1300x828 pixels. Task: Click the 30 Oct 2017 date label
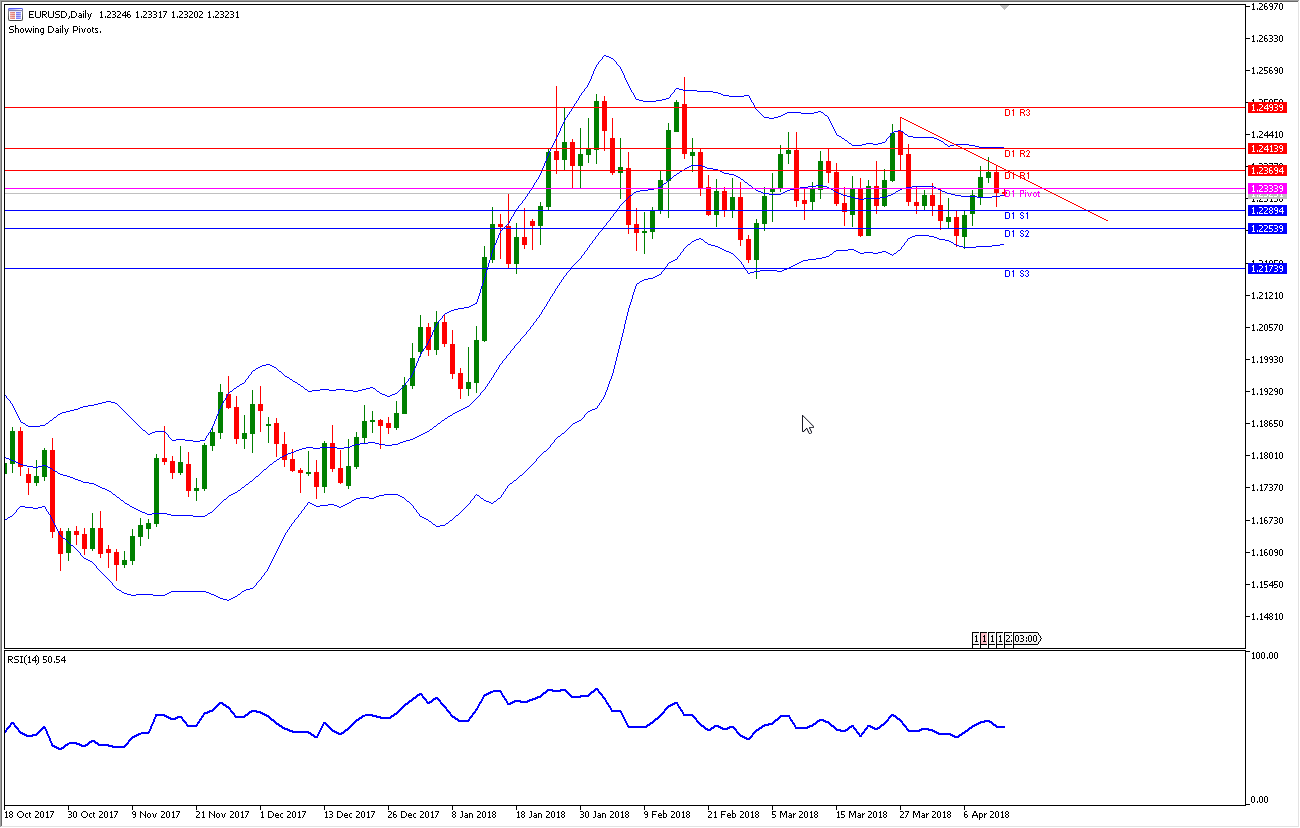tap(93, 815)
